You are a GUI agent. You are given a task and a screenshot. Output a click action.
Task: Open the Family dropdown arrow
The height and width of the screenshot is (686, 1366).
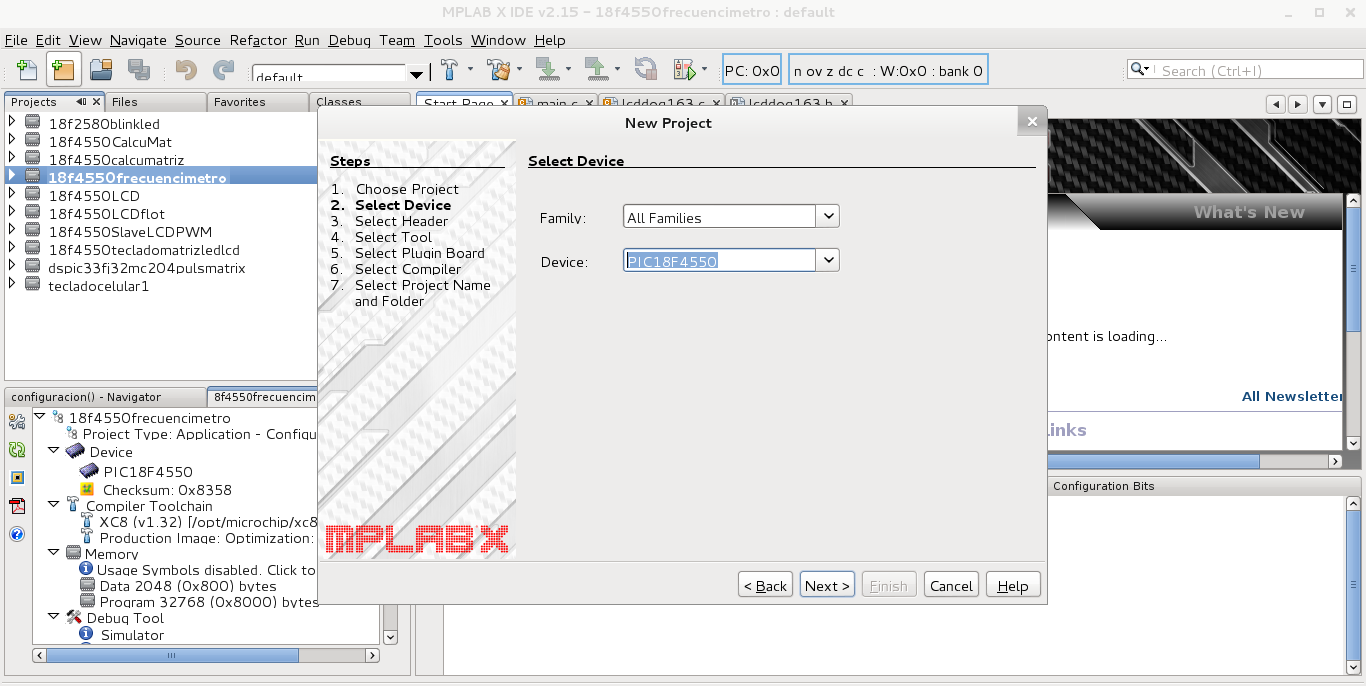[x=828, y=217]
